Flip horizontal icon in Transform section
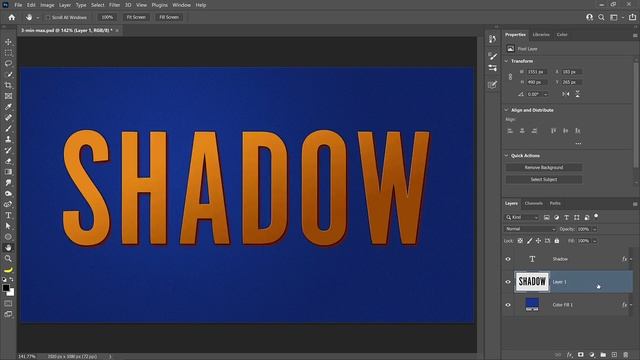Screen dimensions: 640x360 (x=566, y=94)
